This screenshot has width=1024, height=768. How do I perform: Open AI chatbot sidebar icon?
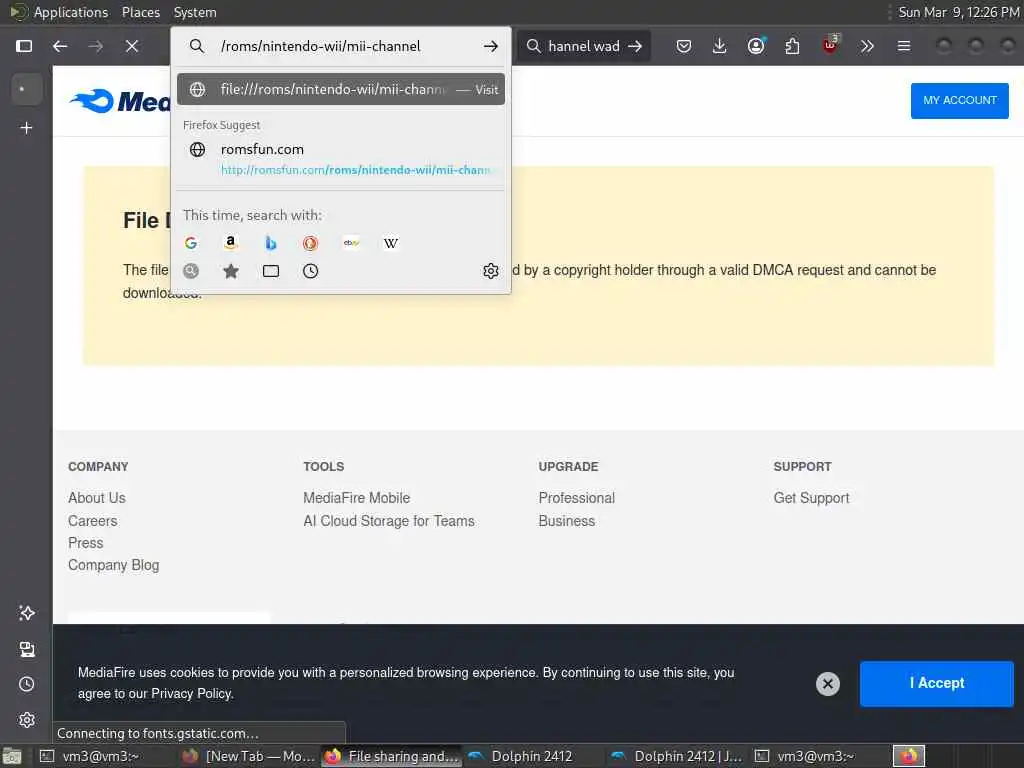point(27,613)
